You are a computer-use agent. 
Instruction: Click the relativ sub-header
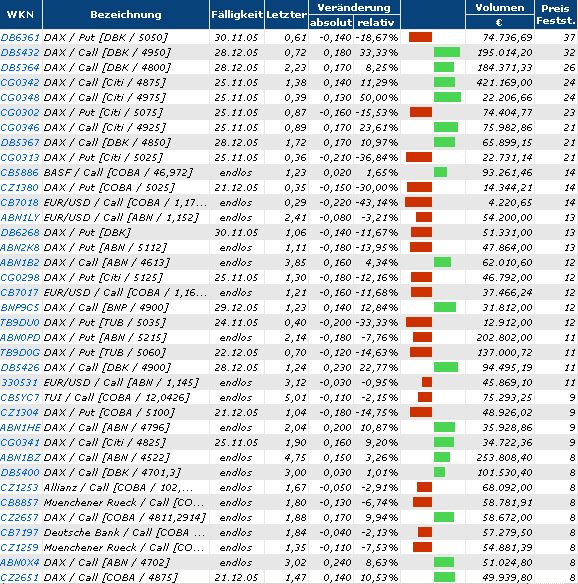tap(376, 22)
